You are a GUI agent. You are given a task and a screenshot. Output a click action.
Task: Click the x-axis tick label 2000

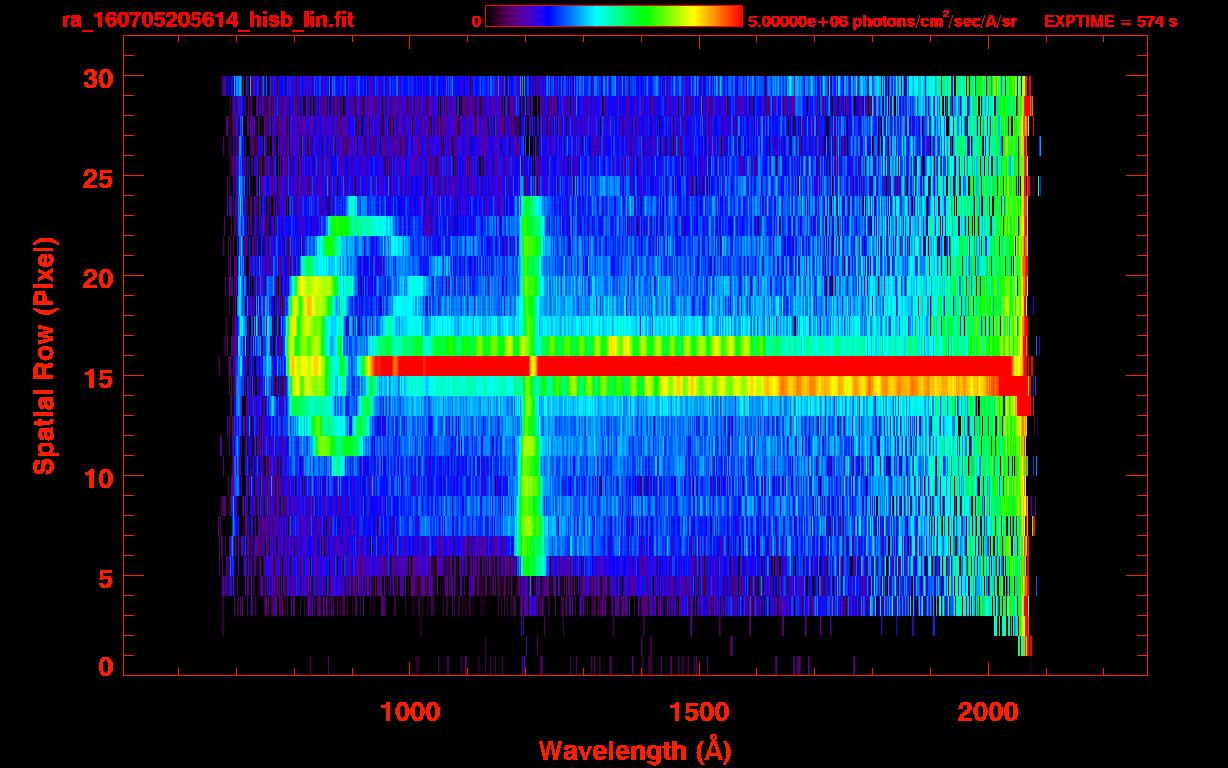[x=986, y=712]
